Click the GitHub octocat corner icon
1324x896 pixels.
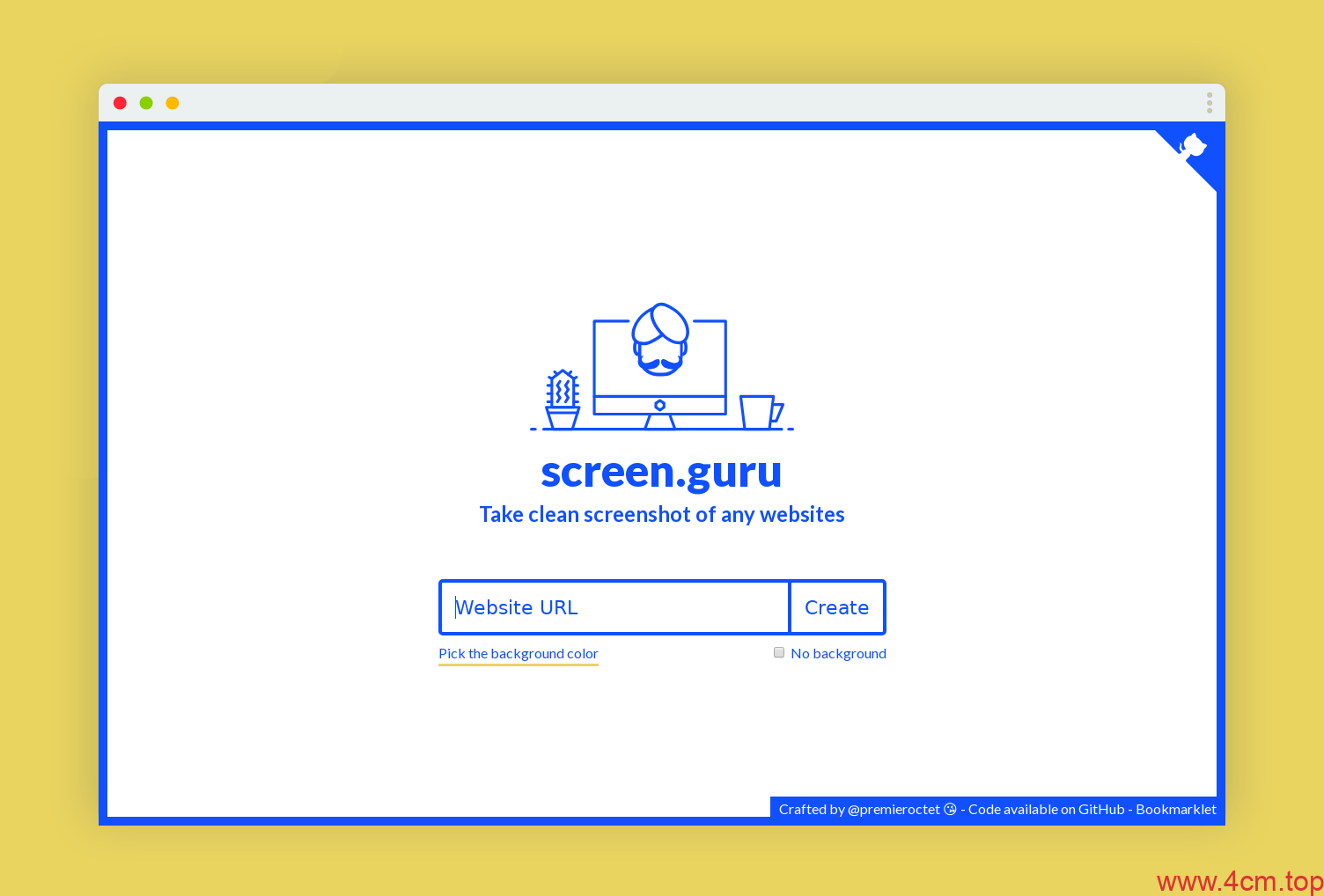pyautogui.click(x=1194, y=148)
